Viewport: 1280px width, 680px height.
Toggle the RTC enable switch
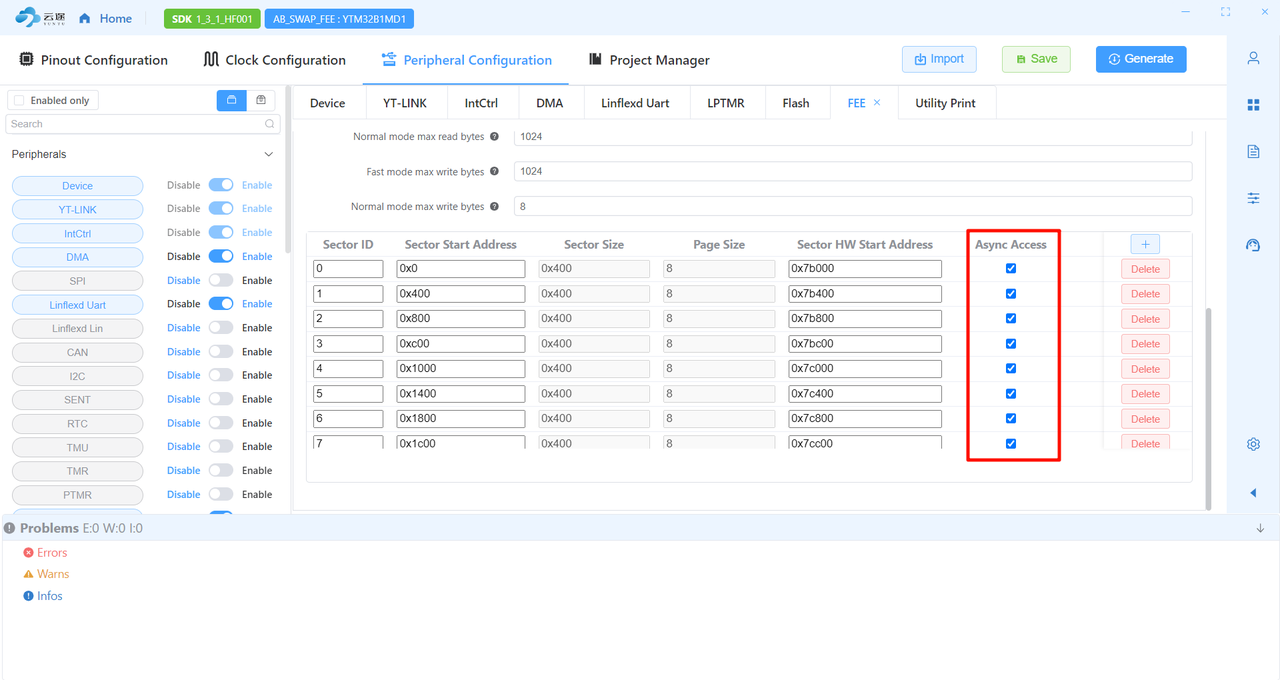221,423
